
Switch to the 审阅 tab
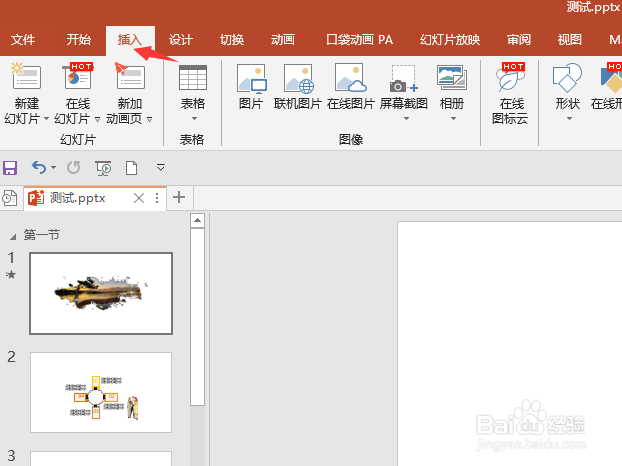pos(519,40)
